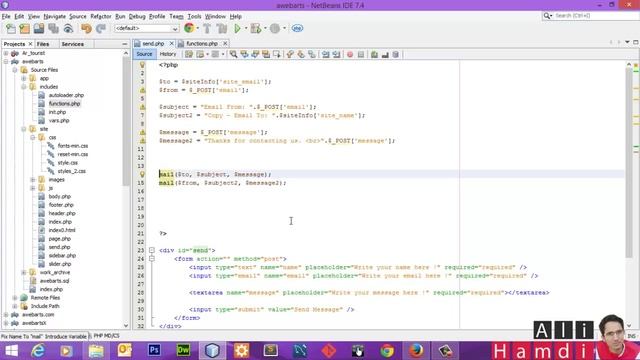Switch to the Services panel tab
Viewport: 640px width, 360px height.
click(x=73, y=44)
